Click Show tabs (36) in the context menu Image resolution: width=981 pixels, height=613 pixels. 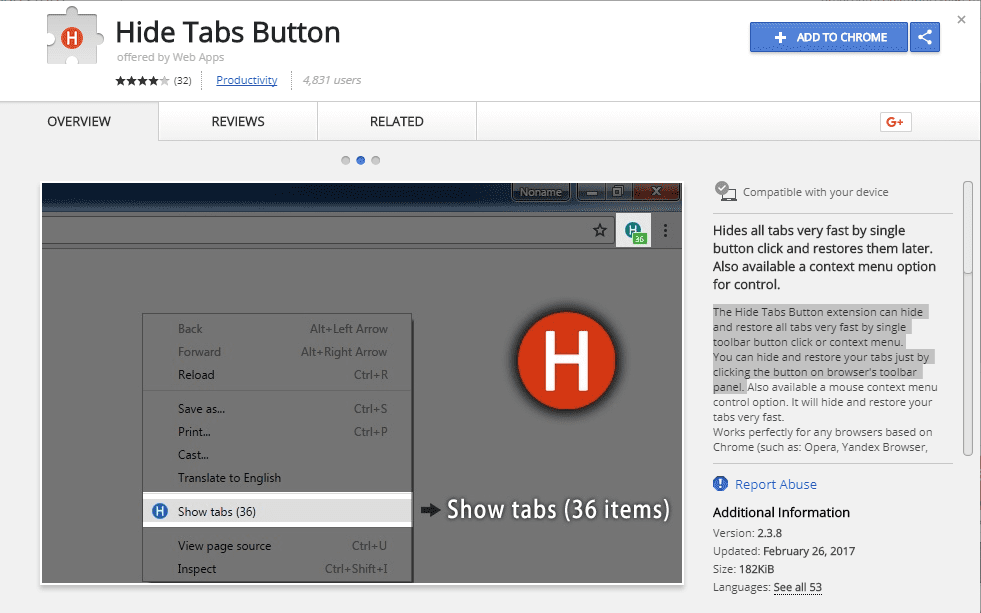click(x=277, y=511)
